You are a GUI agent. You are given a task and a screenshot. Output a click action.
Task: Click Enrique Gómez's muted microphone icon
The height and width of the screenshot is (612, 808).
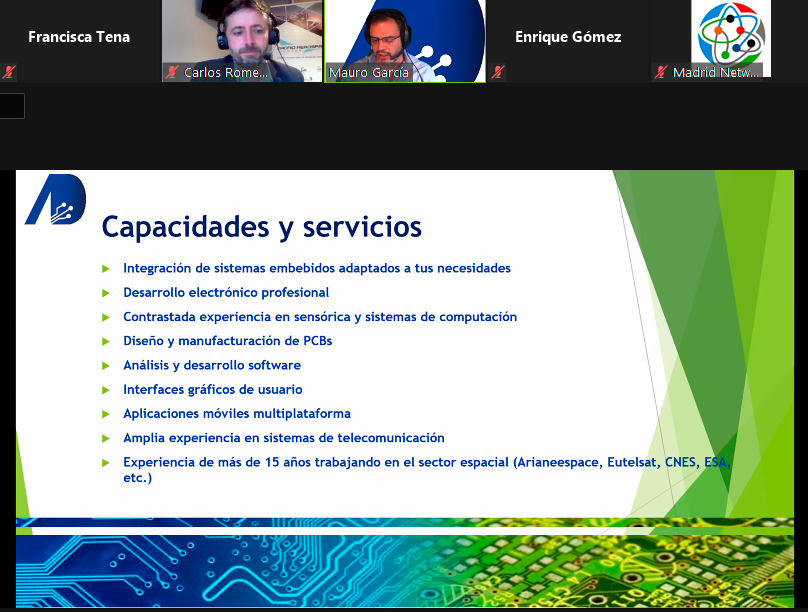497,72
